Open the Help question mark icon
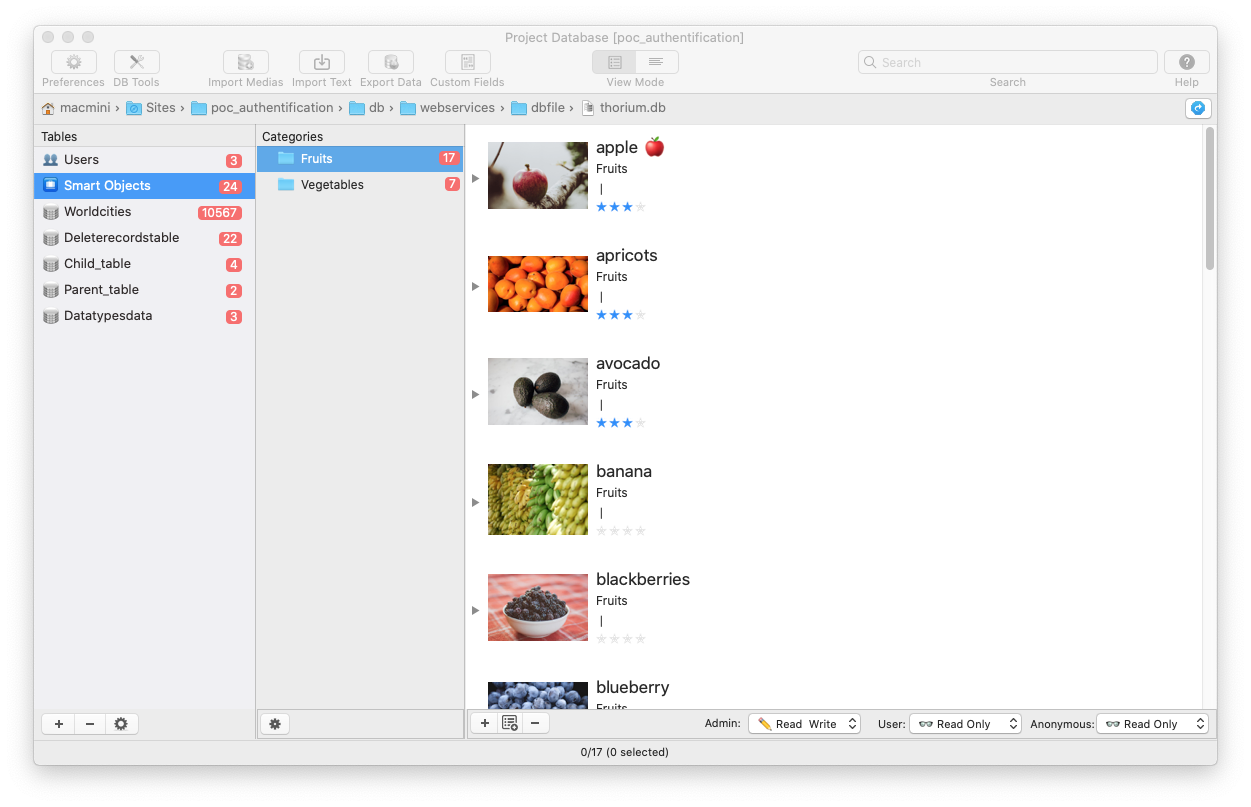 [1186, 62]
